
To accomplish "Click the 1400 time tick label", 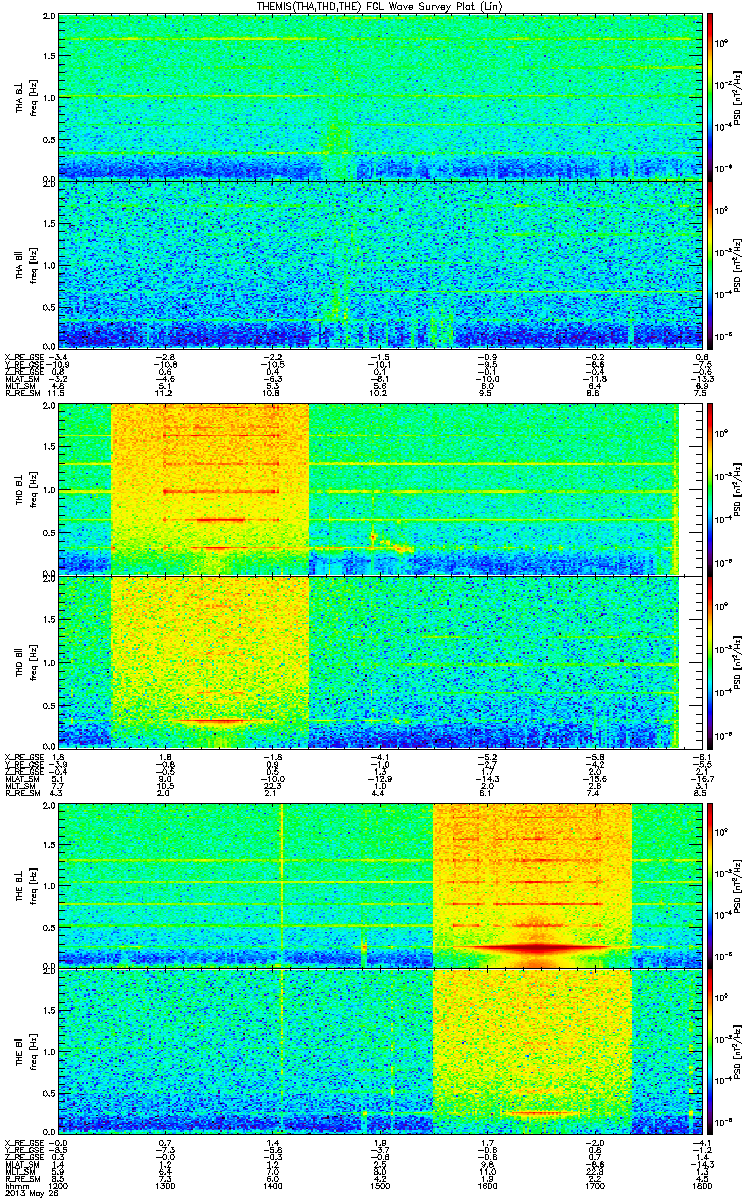I will pos(271,1184).
